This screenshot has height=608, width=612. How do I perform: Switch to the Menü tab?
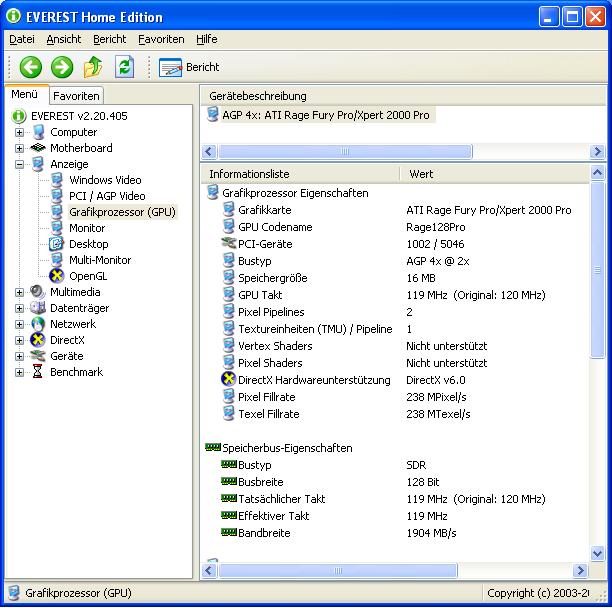(25, 94)
